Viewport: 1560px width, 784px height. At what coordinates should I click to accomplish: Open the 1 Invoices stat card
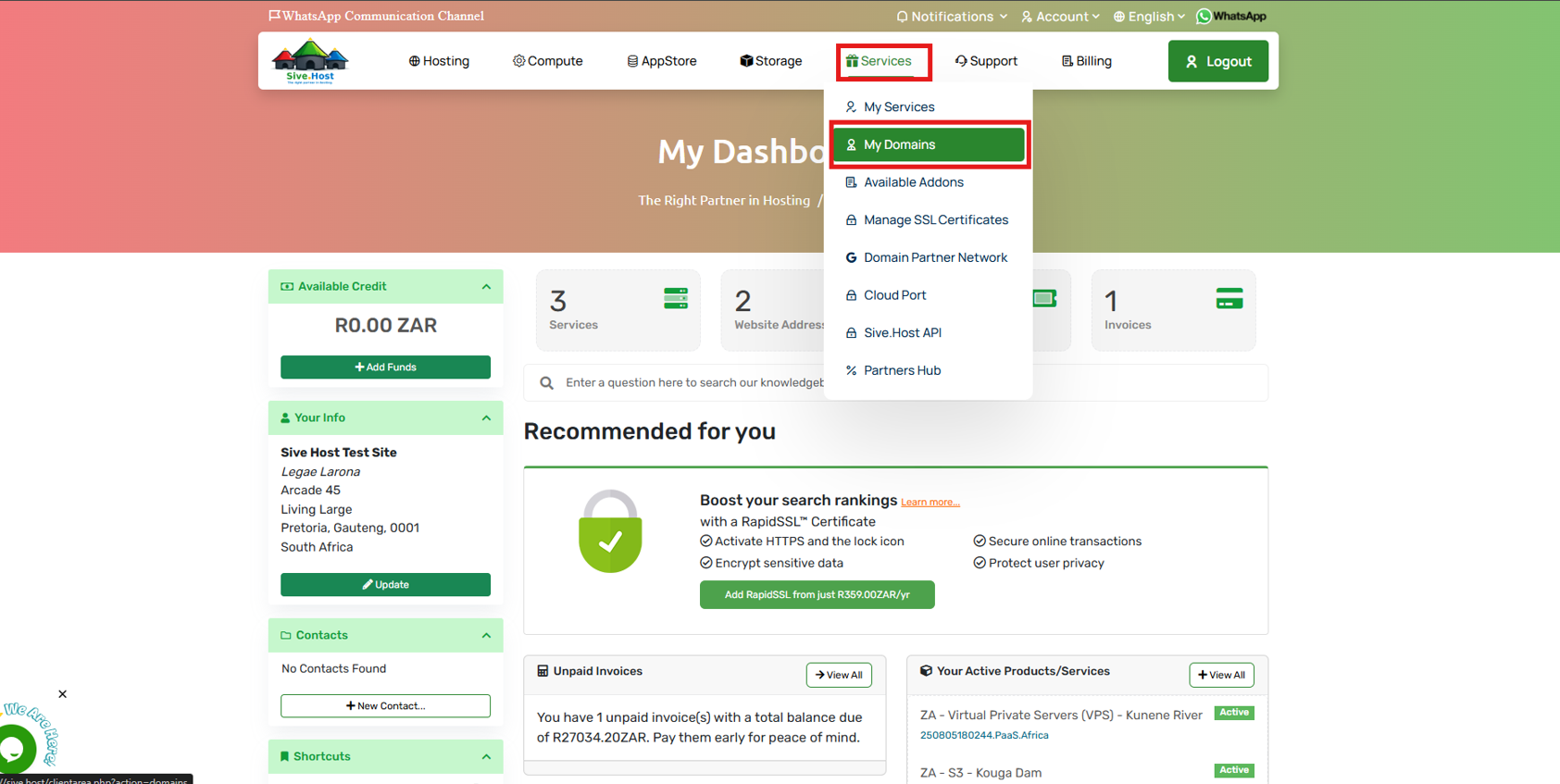click(1173, 310)
